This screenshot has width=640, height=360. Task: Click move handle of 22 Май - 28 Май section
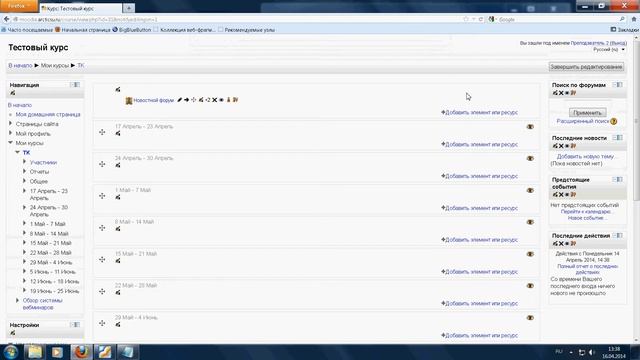click(102, 291)
